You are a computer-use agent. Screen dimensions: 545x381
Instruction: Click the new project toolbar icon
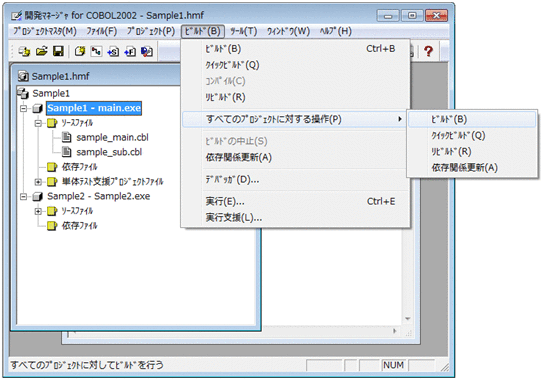(80, 51)
